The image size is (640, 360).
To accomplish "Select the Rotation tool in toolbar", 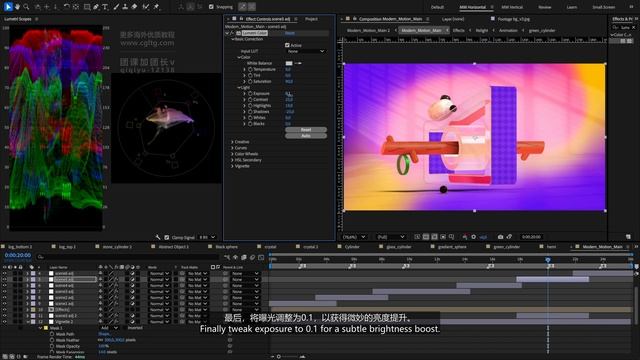I will pyautogui.click(x=67, y=7).
